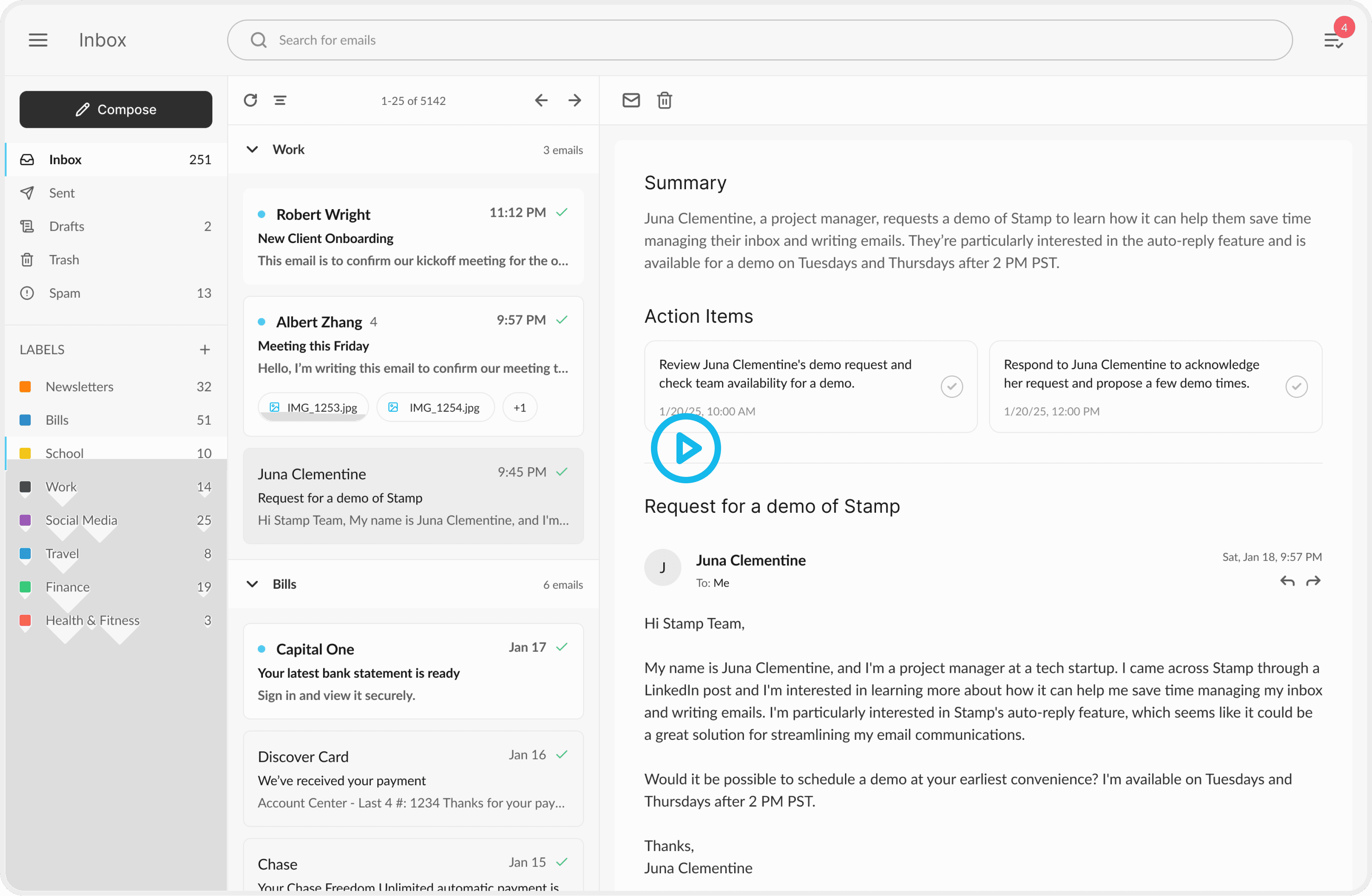Click the green Finance color swatch
This screenshot has height=896, width=1372.
25,588
